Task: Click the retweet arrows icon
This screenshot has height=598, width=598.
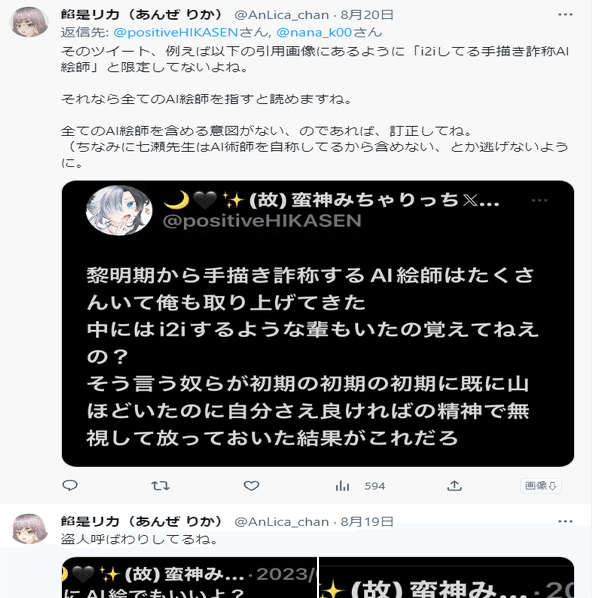Action: click(x=160, y=485)
